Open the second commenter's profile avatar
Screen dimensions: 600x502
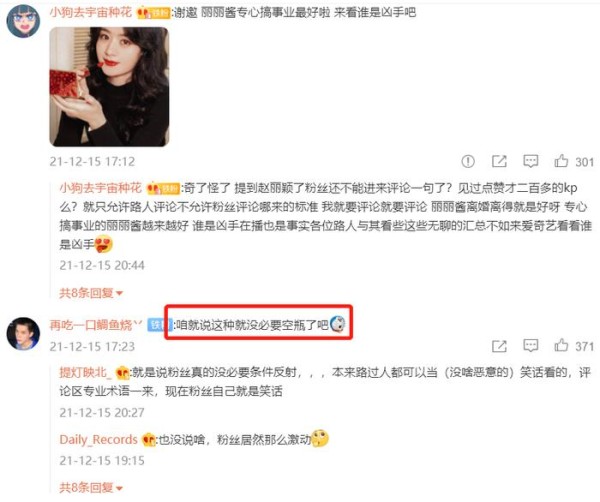tap(23, 333)
